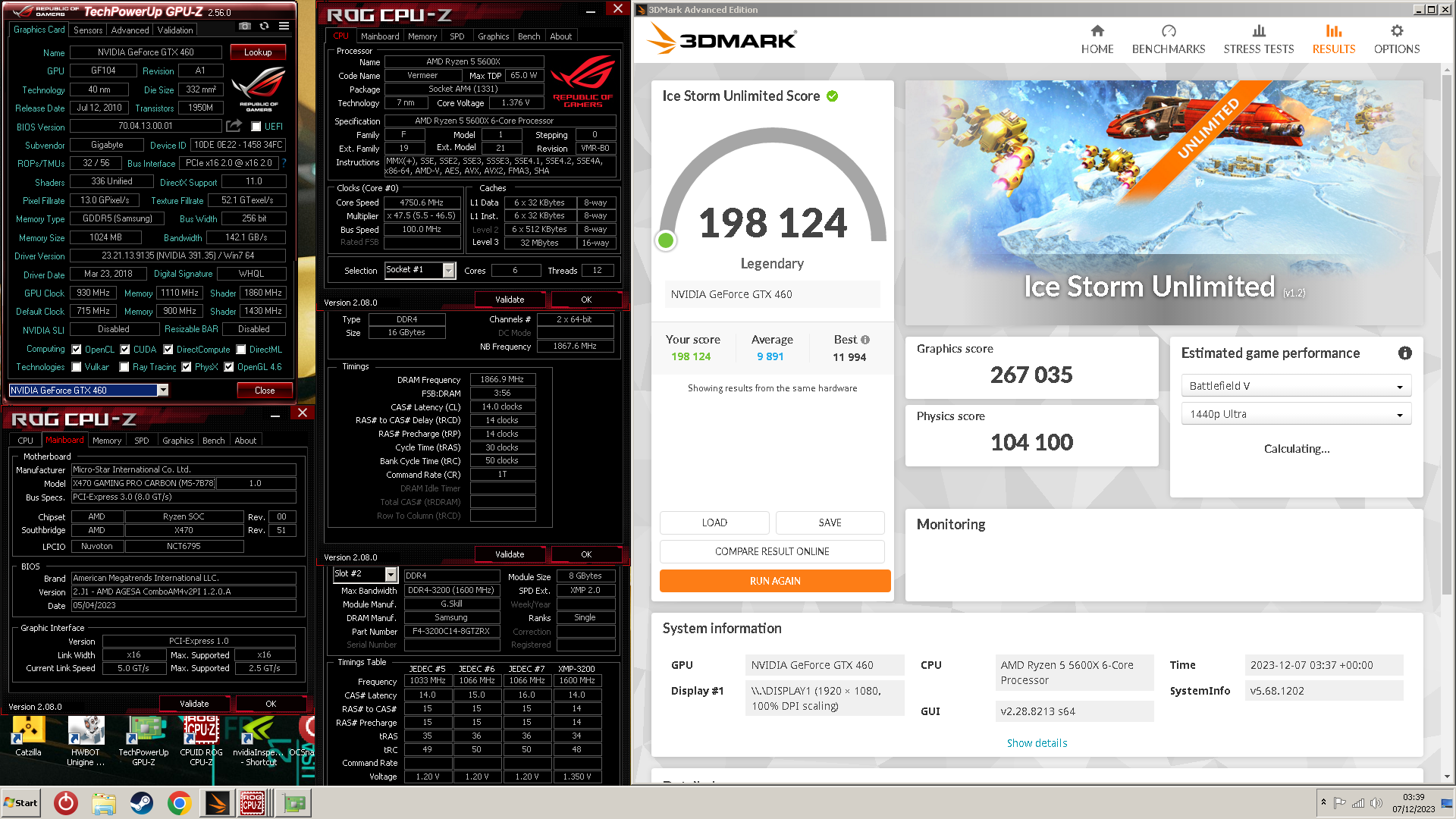Click the green validated checkmark beside score title
This screenshot has height=819, width=1456.
[x=832, y=96]
